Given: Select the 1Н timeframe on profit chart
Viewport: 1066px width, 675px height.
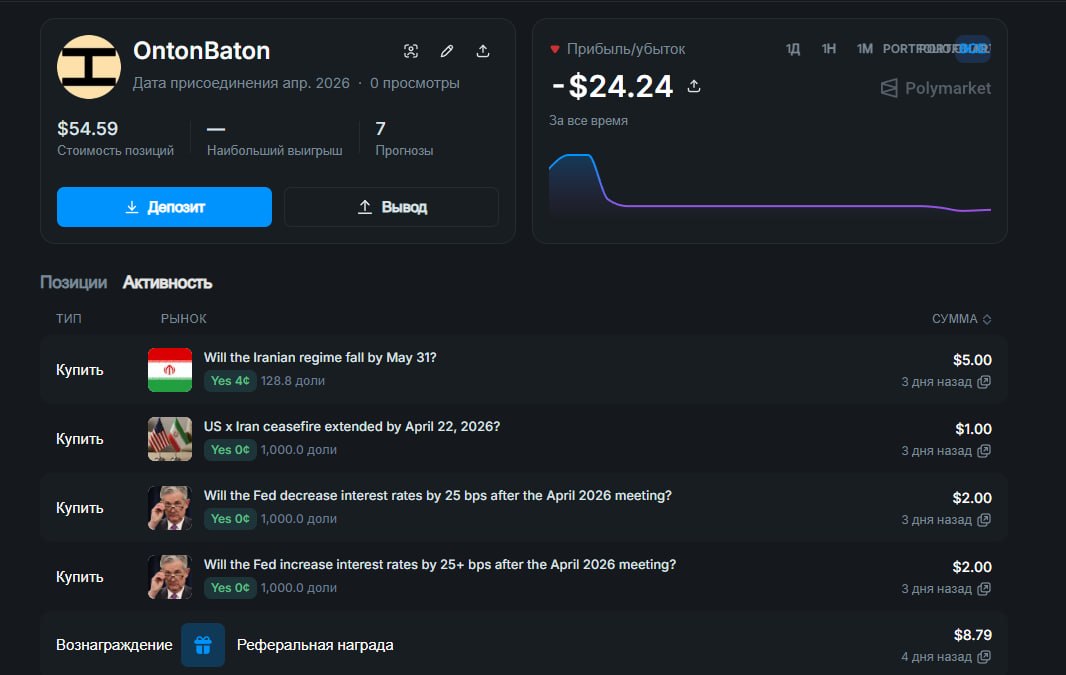Looking at the screenshot, I should [x=829, y=49].
